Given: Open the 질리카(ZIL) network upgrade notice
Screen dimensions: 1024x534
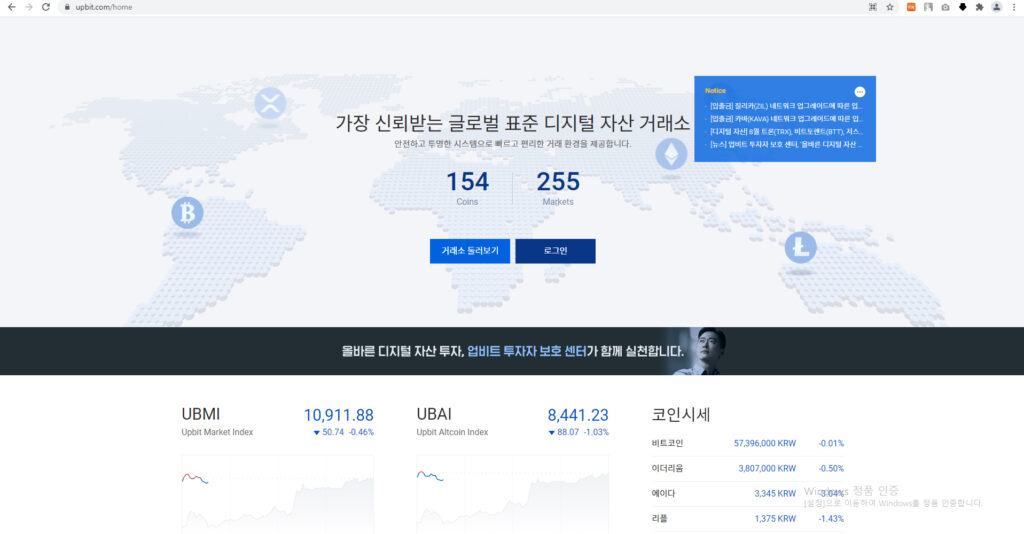Looking at the screenshot, I should (786, 106).
